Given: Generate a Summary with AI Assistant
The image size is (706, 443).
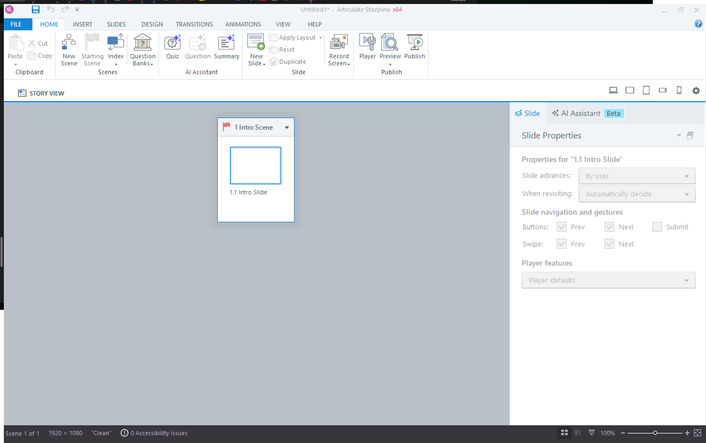Looking at the screenshot, I should click(226, 46).
